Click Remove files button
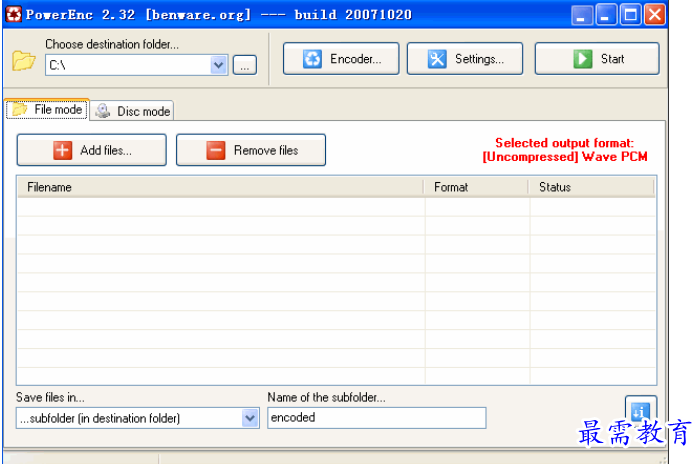The image size is (700, 464). pyautogui.click(x=251, y=150)
